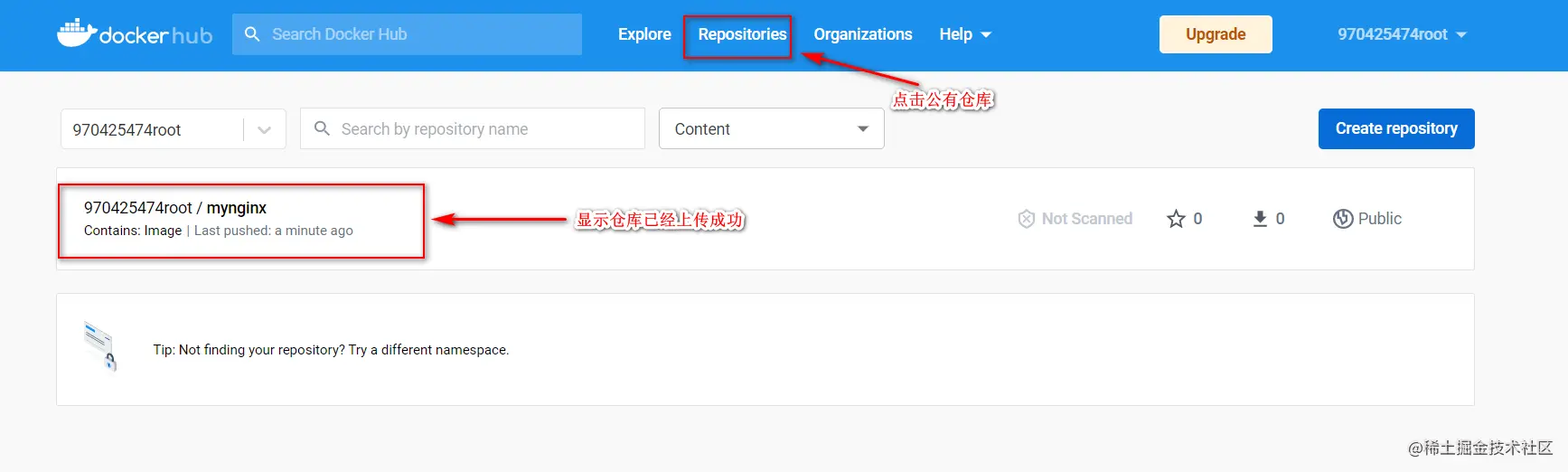Viewport: 1568px width, 472px height.
Task: Click Create repository button
Action: point(1396,128)
